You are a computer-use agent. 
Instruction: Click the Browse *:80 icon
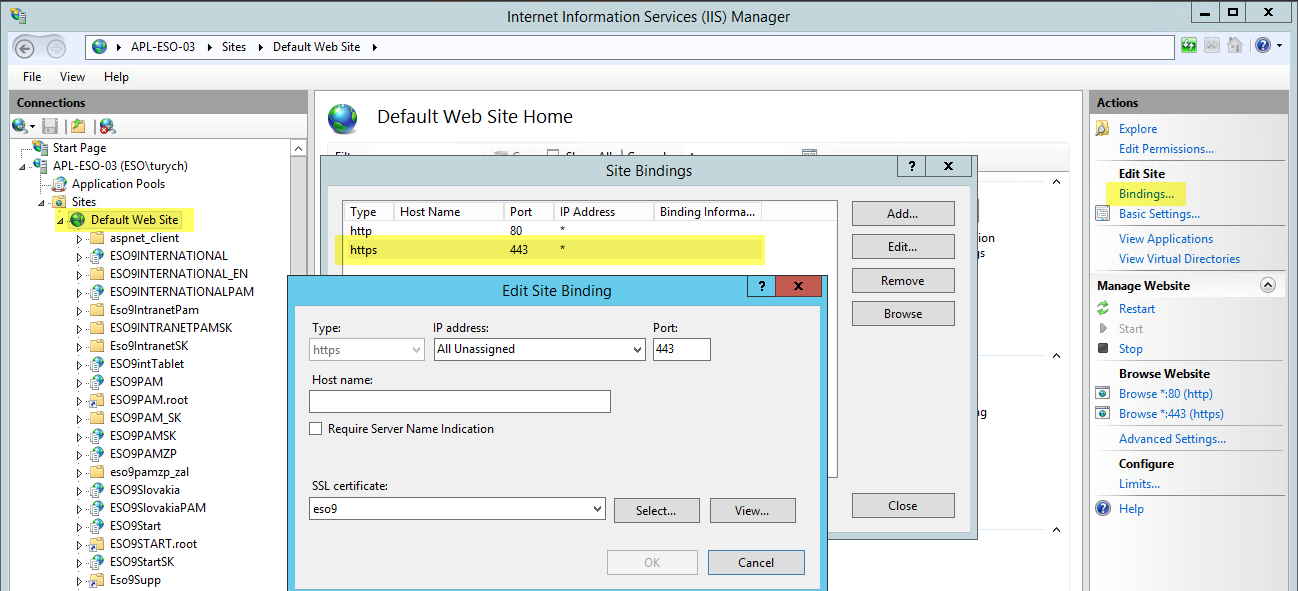[1103, 394]
